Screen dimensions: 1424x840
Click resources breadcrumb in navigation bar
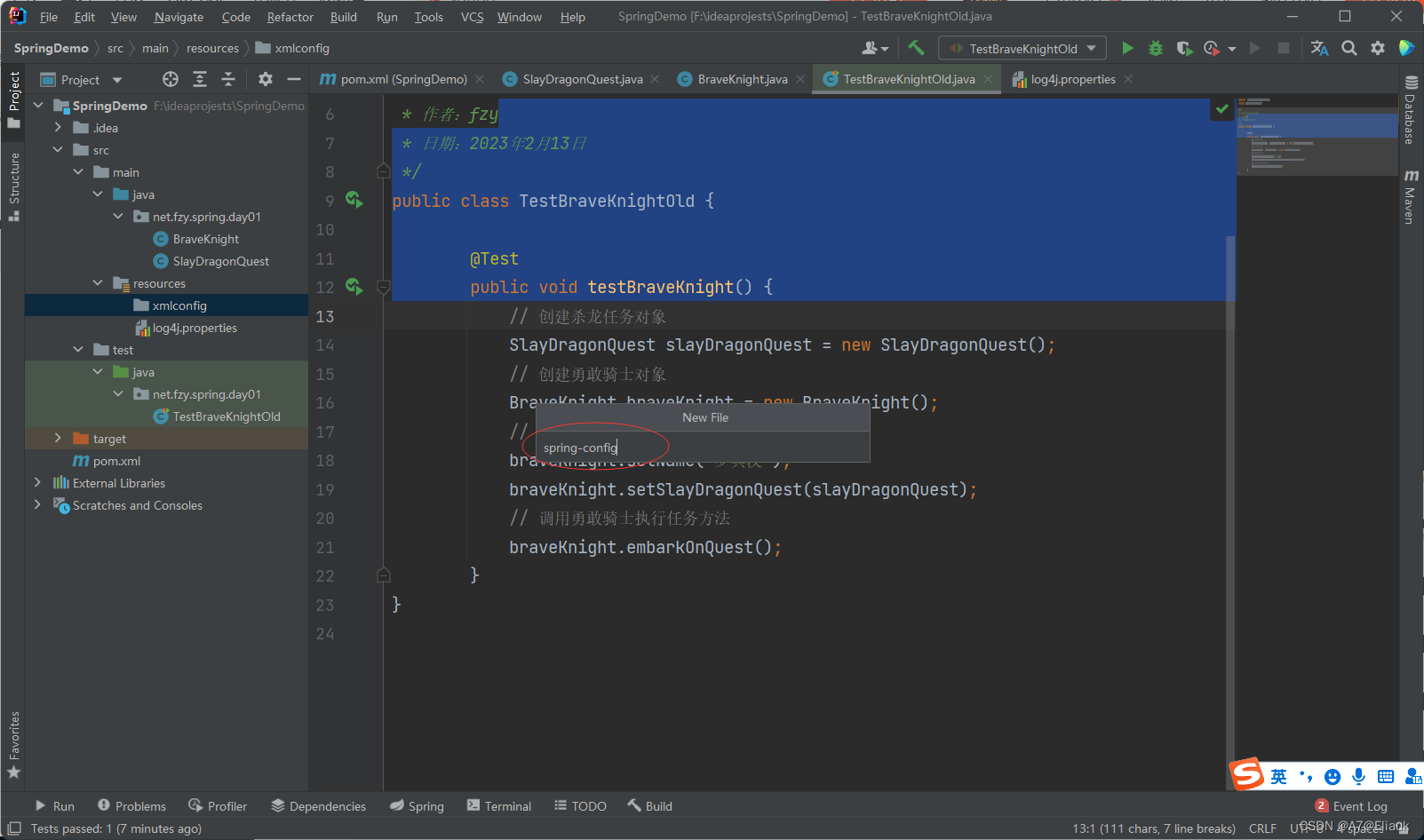(x=212, y=48)
